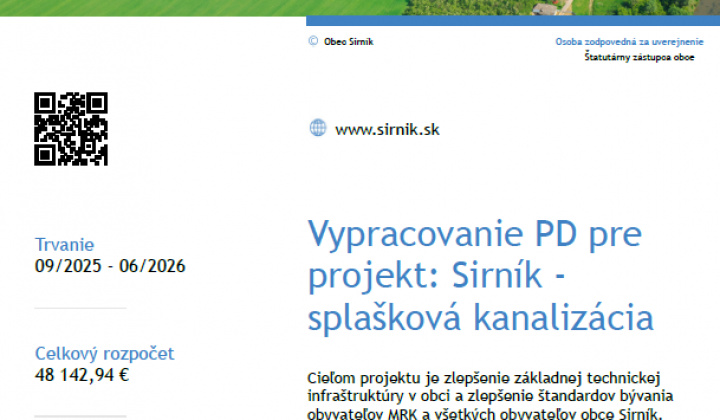Click the paragraph starting 'Cieľom projektu je'

[x=490, y=396]
